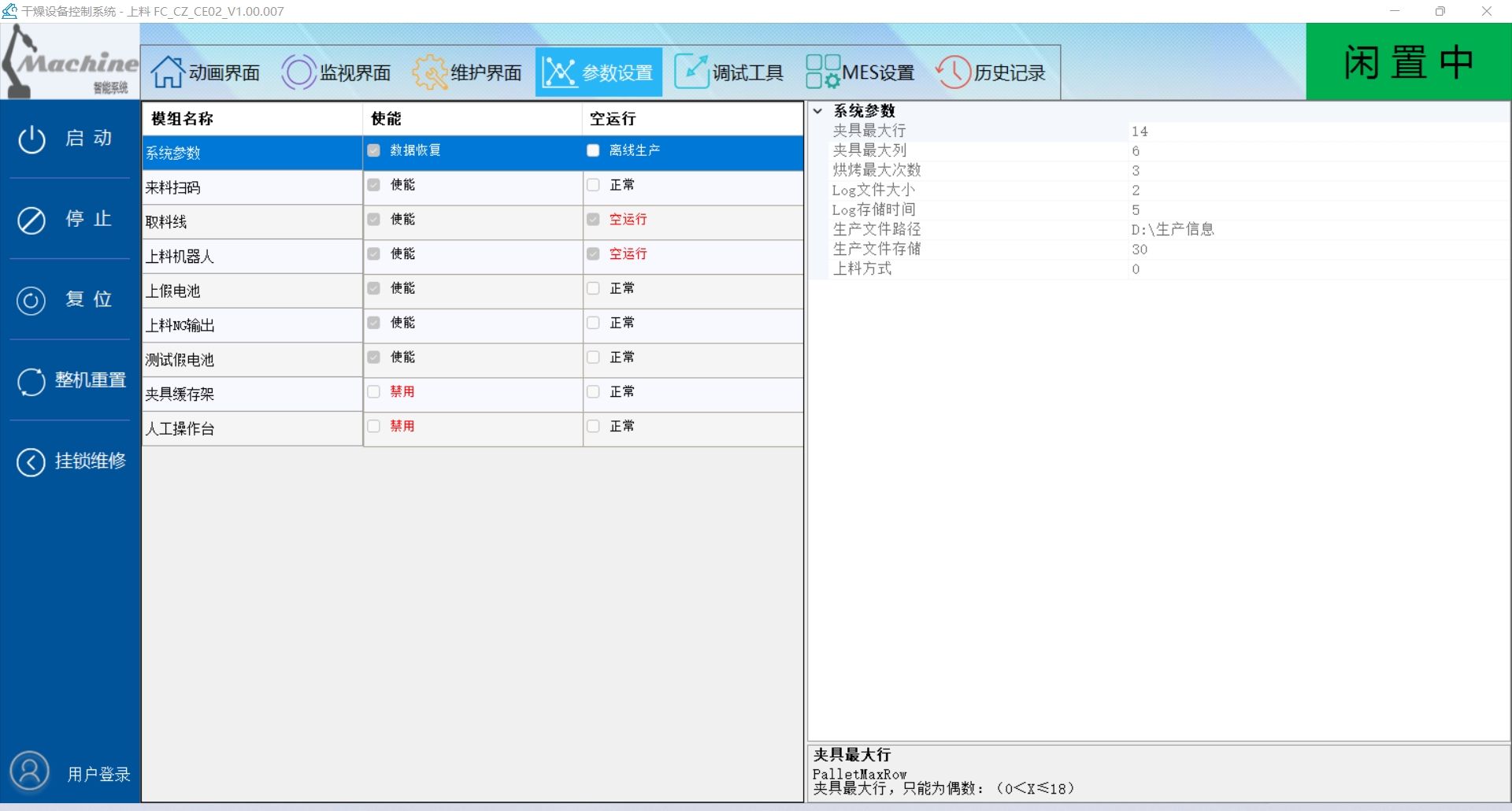This screenshot has height=811, width=1512.
Task: Click the home icon for 动画界面
Action: click(x=167, y=72)
